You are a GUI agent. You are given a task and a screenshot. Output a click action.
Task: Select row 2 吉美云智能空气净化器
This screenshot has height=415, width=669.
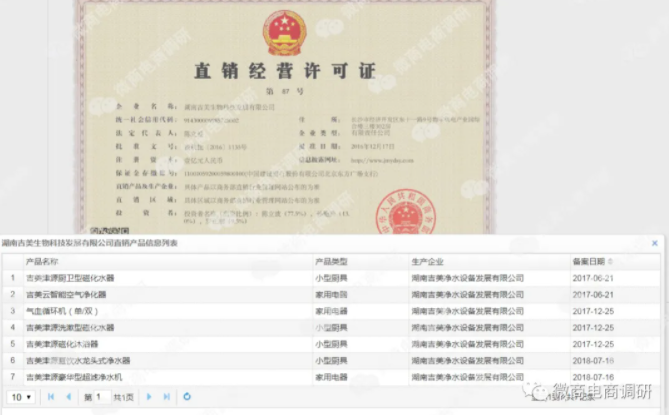tap(331, 295)
